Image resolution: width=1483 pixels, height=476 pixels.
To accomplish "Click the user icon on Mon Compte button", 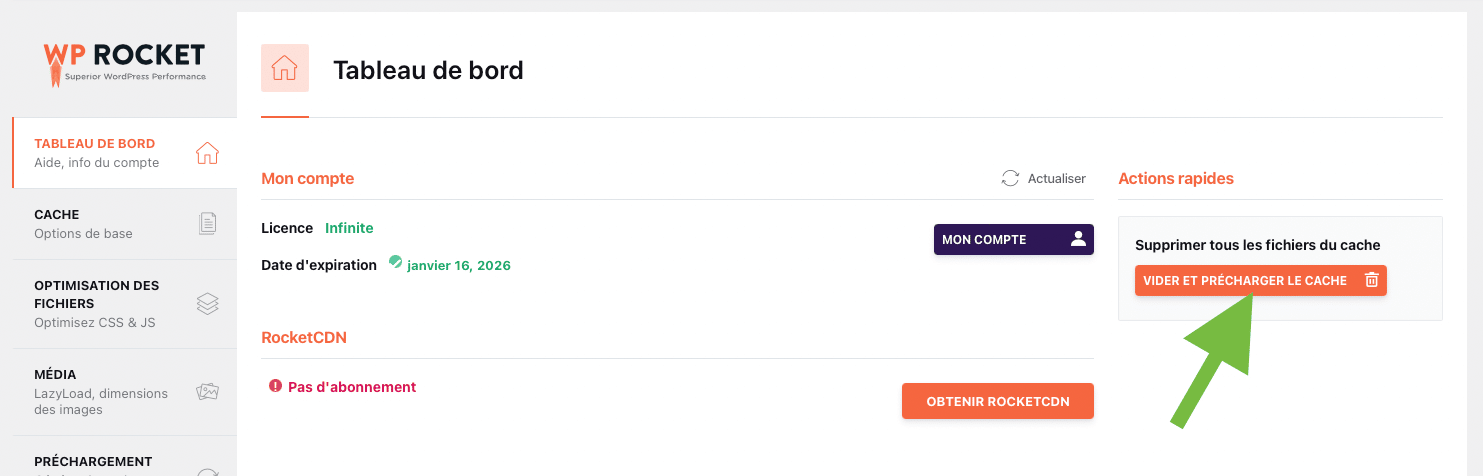I will pos(1078,239).
